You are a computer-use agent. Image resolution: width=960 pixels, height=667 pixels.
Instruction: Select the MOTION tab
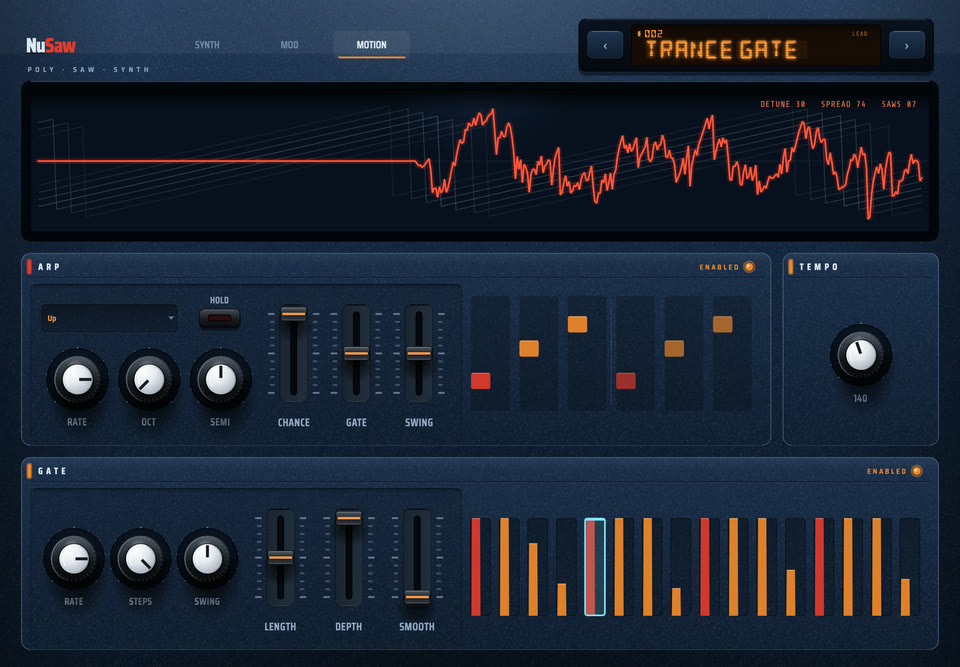point(372,45)
